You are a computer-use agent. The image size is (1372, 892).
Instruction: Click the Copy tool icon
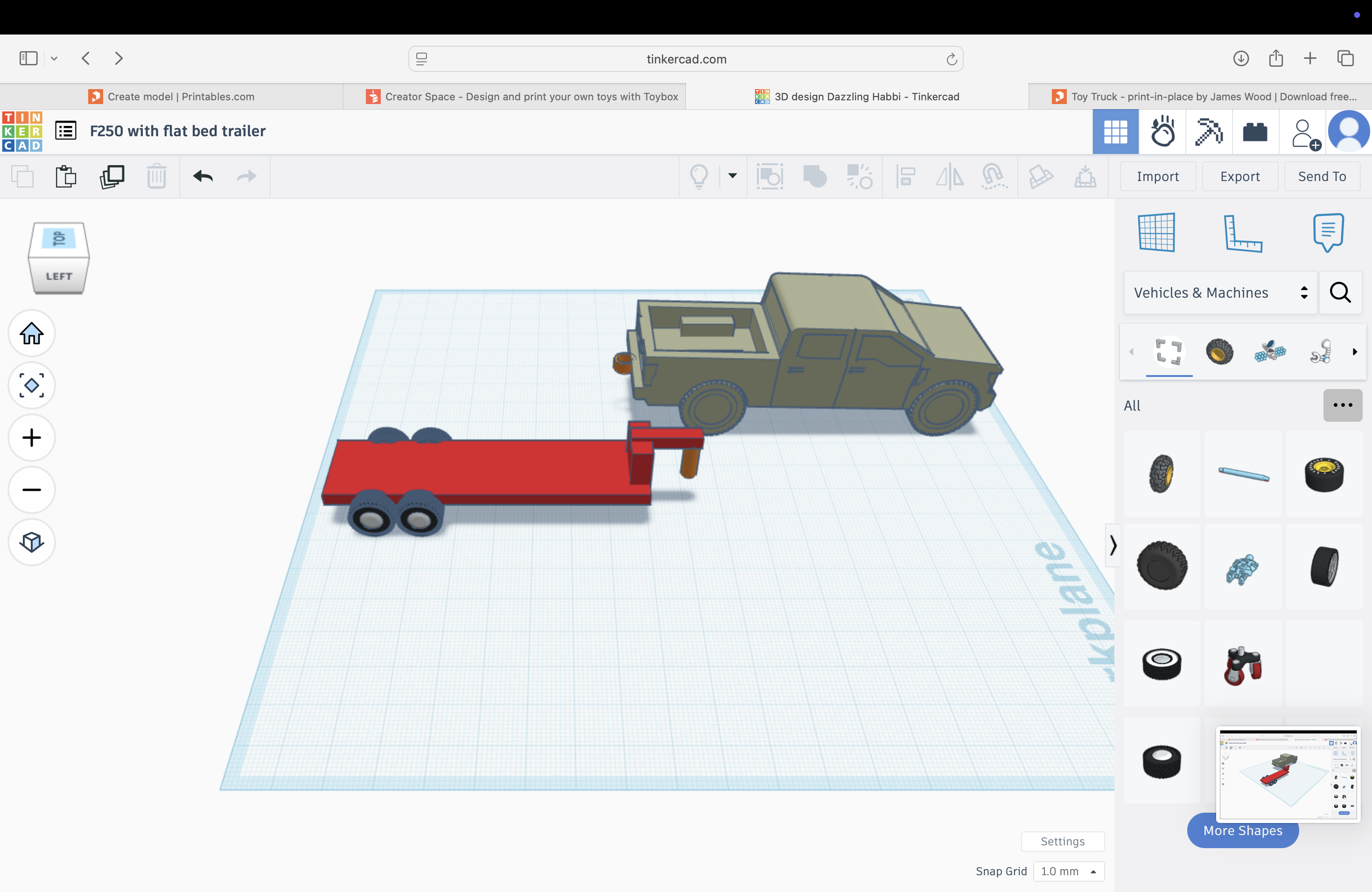point(22,176)
